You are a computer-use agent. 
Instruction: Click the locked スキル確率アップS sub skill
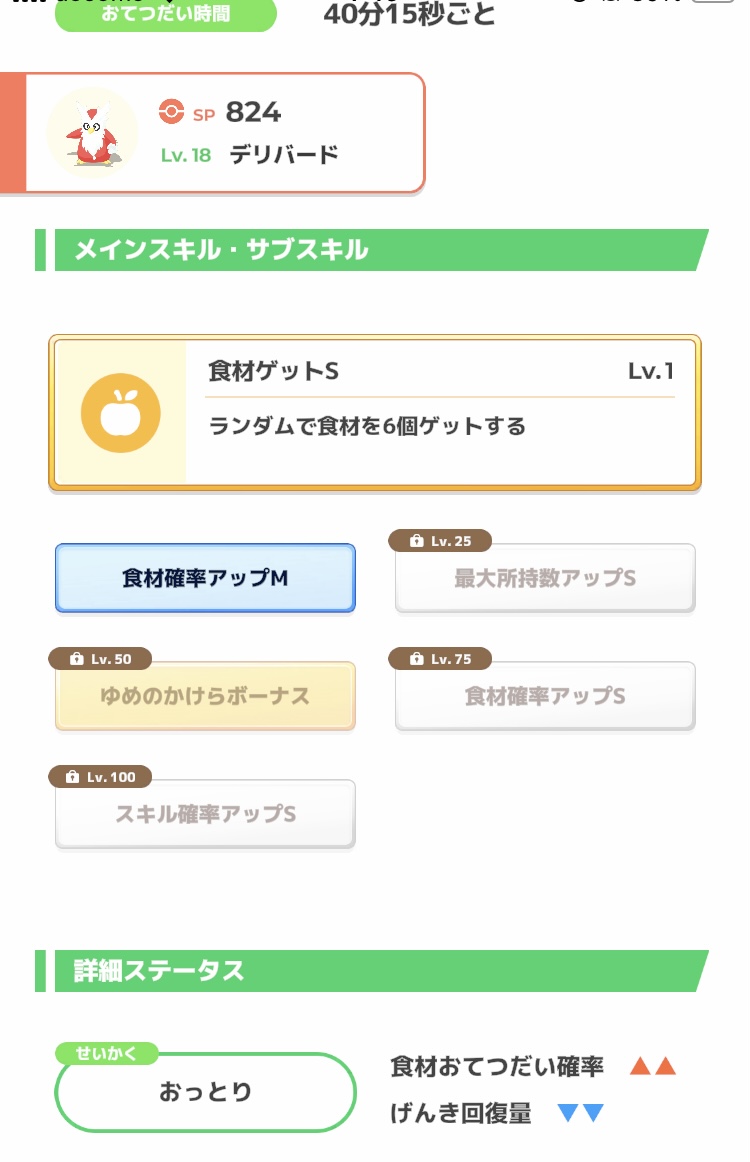click(205, 814)
